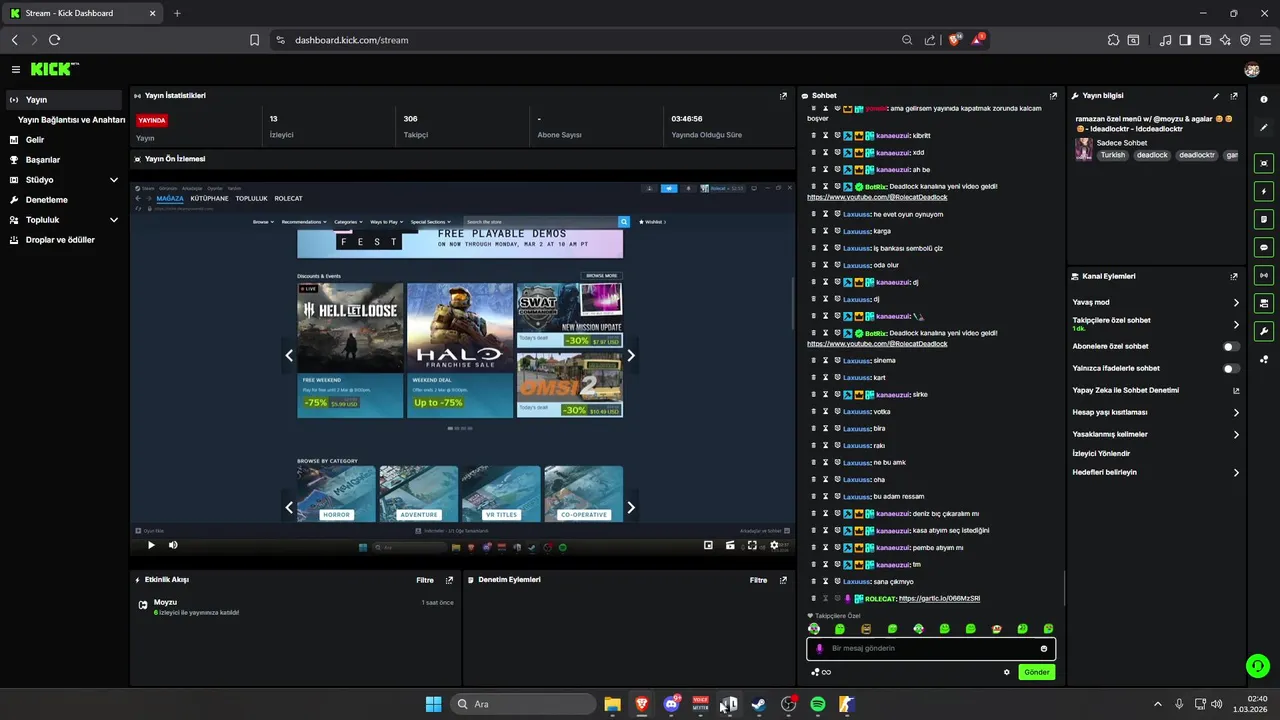Select Yayın in the left sidebar
Image resolution: width=1280 pixels, height=720 pixels.
tap(64, 100)
